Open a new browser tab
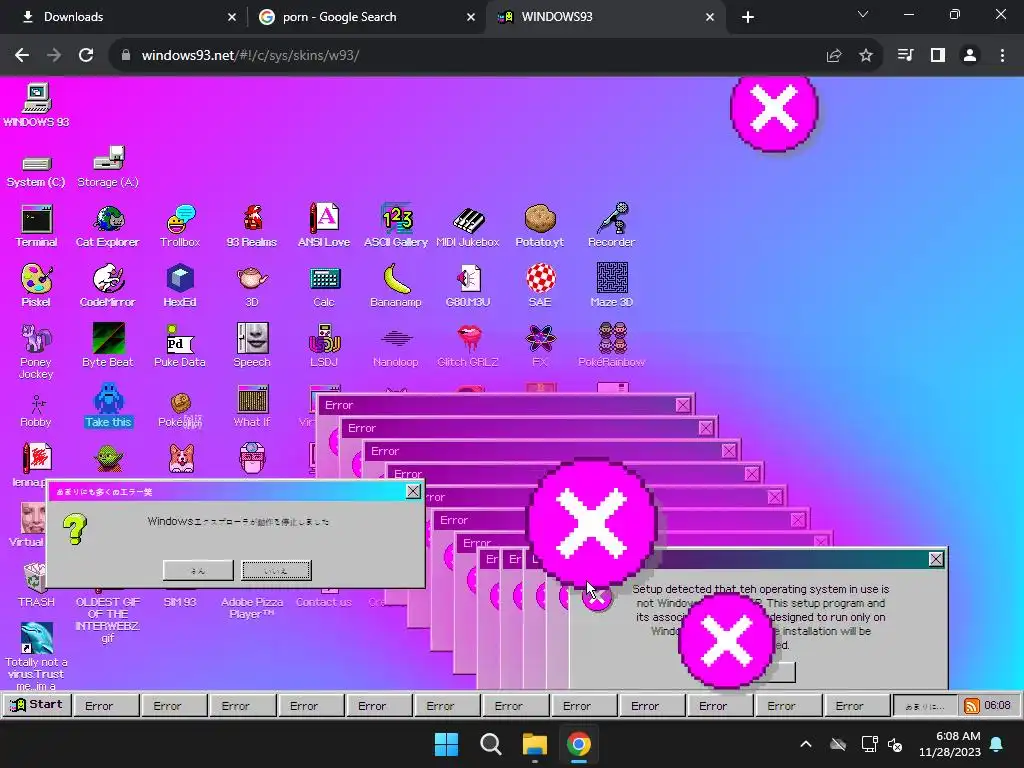 [748, 18]
